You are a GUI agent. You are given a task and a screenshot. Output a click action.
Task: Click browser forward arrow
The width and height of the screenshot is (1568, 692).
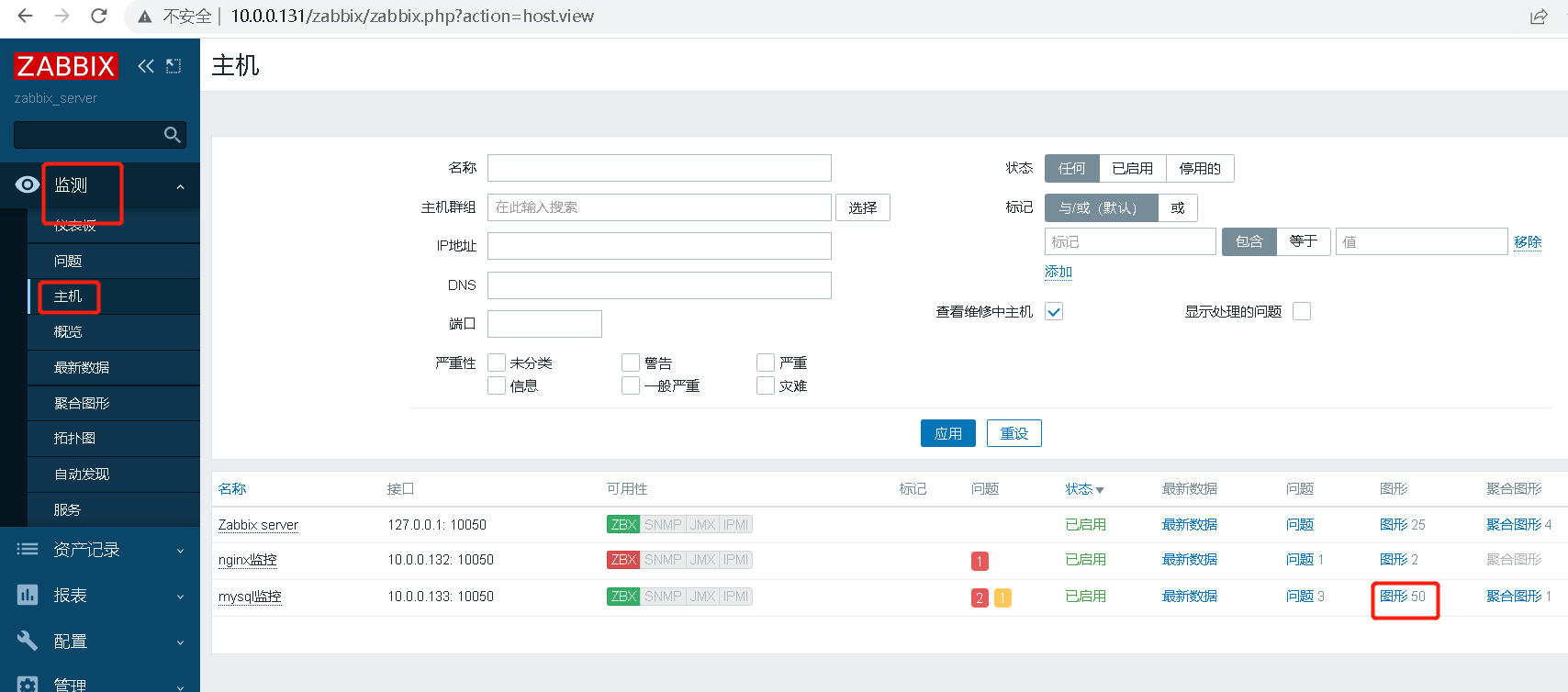(62, 16)
